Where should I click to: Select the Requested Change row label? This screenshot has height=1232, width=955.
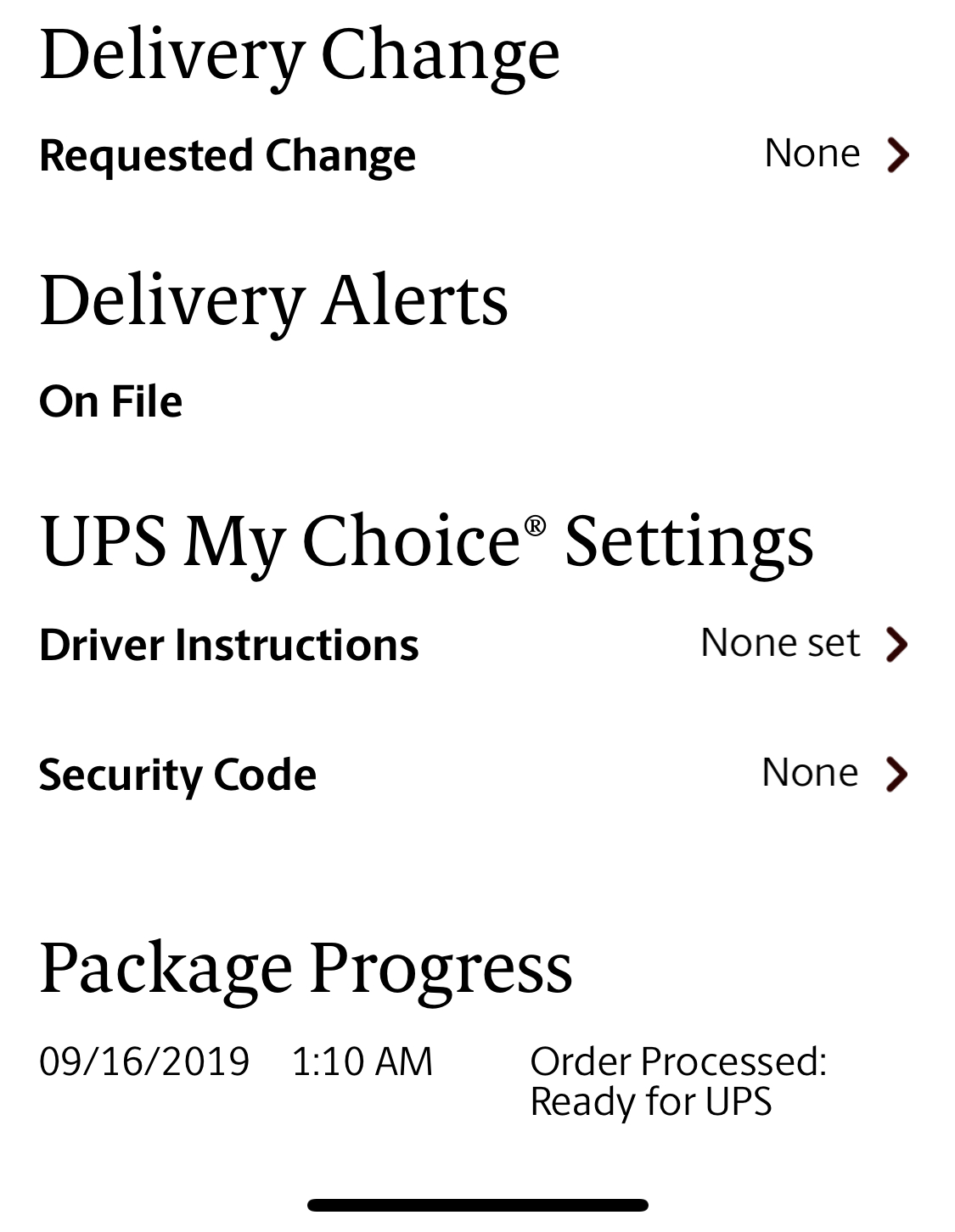coord(228,156)
